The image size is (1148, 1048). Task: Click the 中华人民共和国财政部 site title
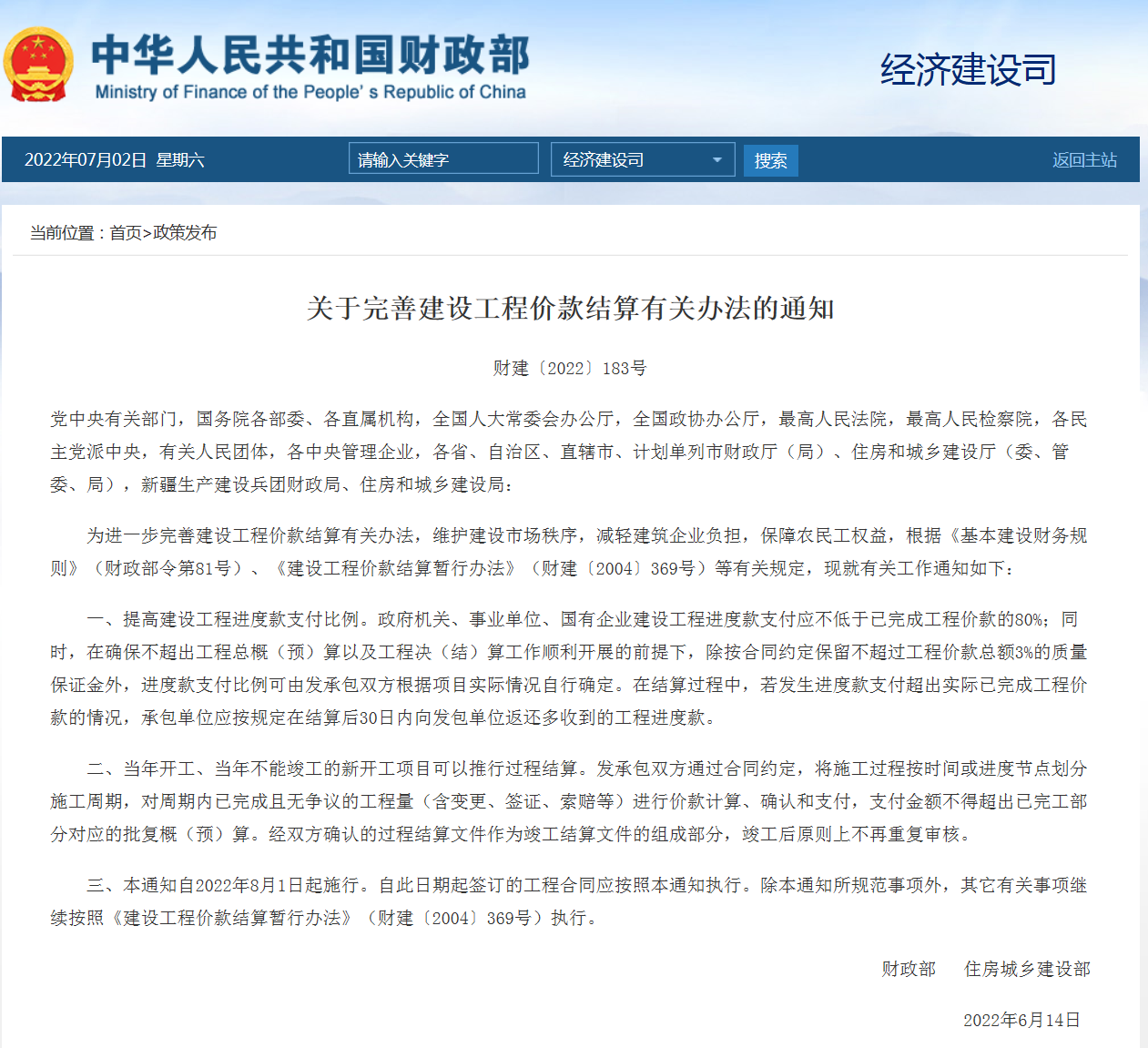click(x=310, y=55)
